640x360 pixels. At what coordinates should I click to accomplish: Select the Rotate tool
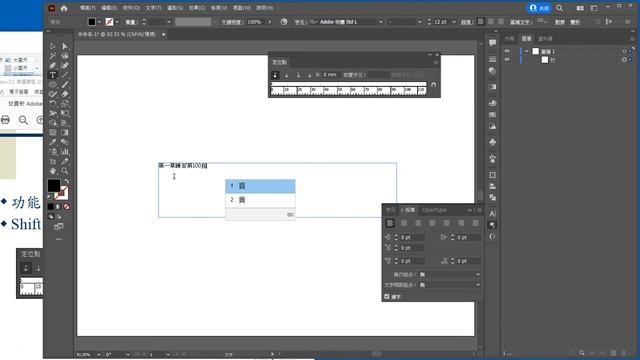53,104
